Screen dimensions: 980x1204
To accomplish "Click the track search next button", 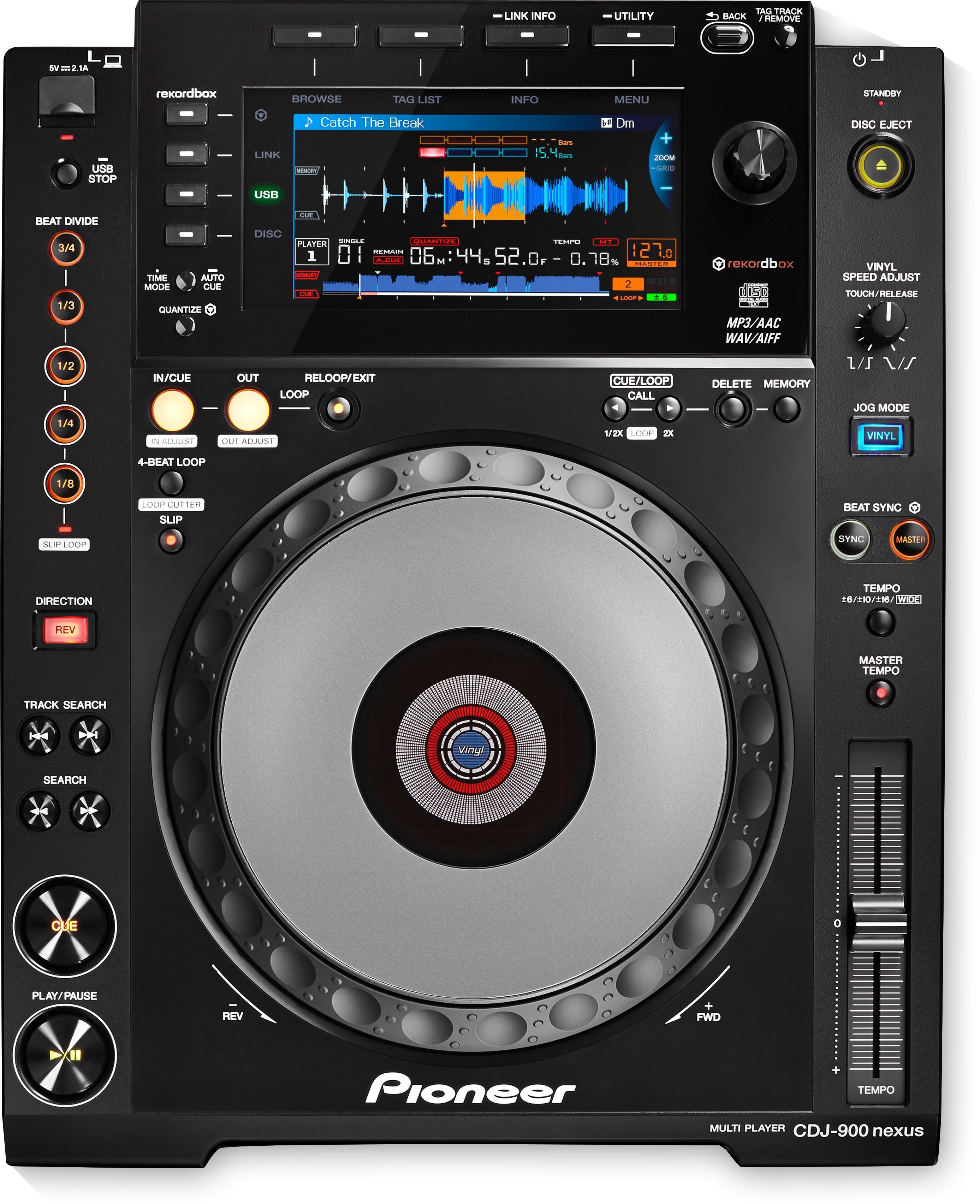I will (89, 735).
